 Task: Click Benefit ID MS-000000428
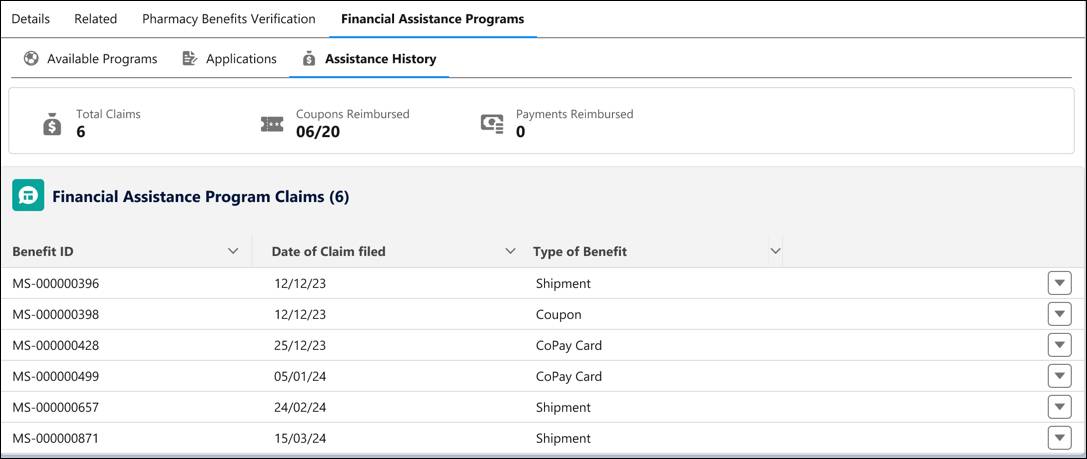(x=55, y=345)
